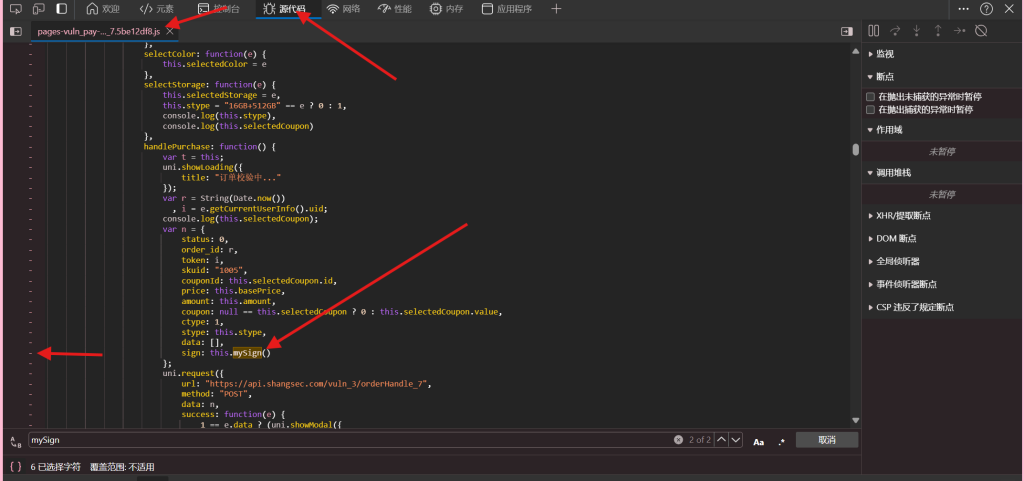1024x481 pixels.
Task: Click the inspect element picker icon
Action: coord(15,9)
